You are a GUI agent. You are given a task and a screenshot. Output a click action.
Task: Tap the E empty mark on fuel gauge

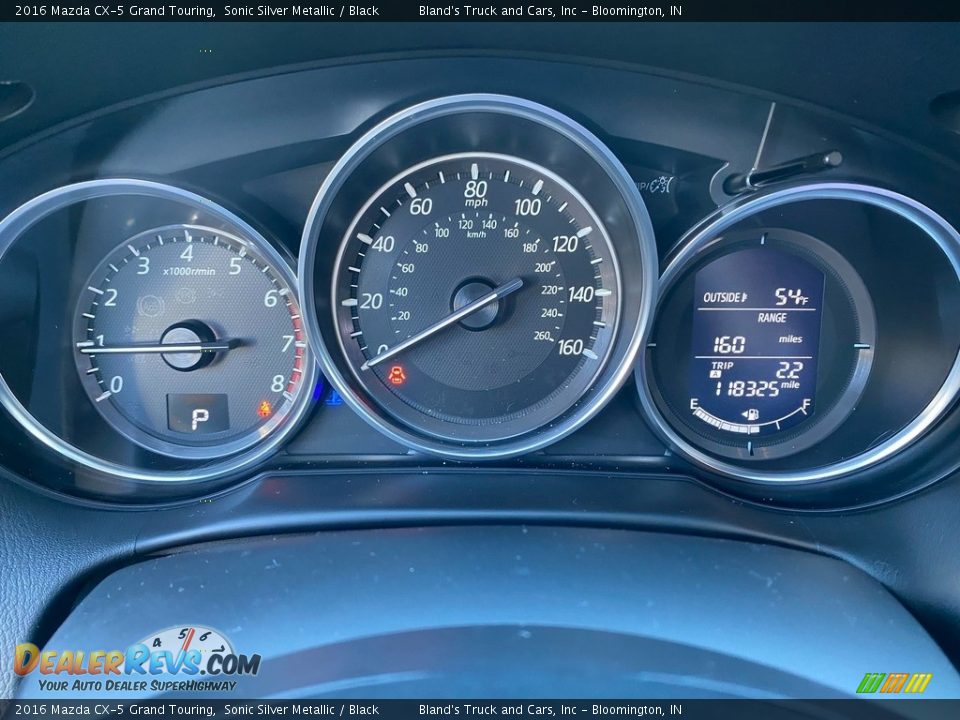pyautogui.click(x=694, y=404)
